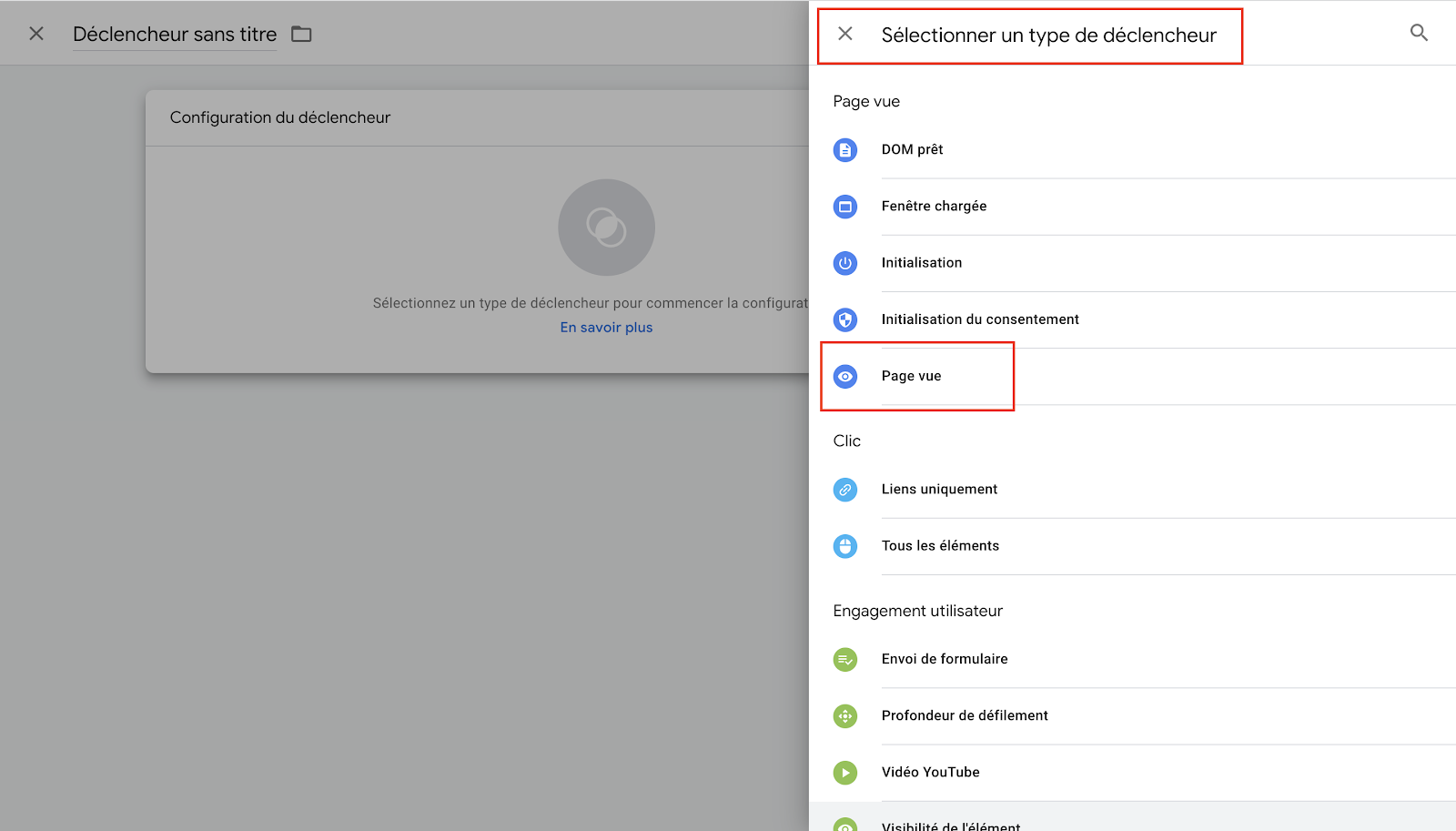
Task: Pick the Tous les éléments click trigger
Action: click(1132, 546)
